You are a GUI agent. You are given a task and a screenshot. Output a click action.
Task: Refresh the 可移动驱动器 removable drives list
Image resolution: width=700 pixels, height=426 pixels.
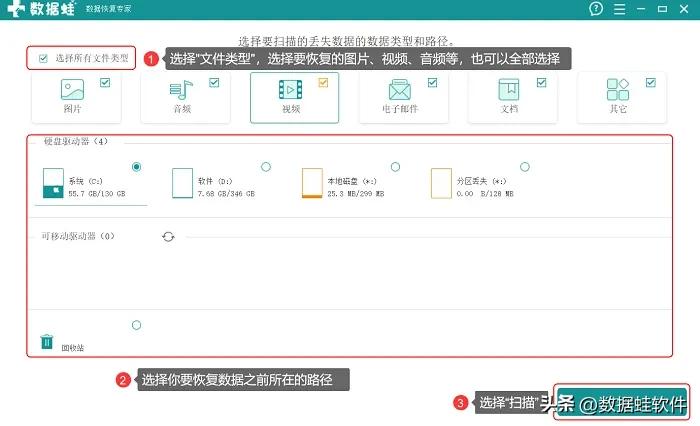(x=168, y=236)
